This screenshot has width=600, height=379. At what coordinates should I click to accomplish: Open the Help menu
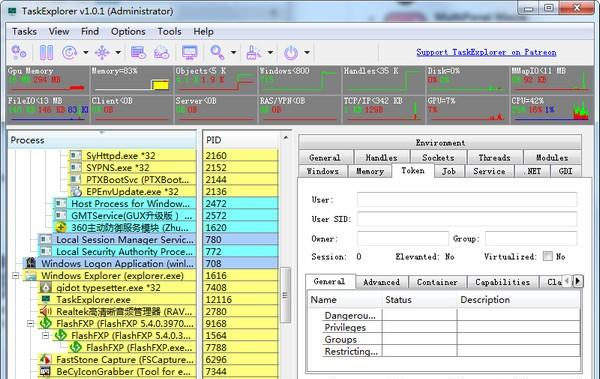coord(203,31)
